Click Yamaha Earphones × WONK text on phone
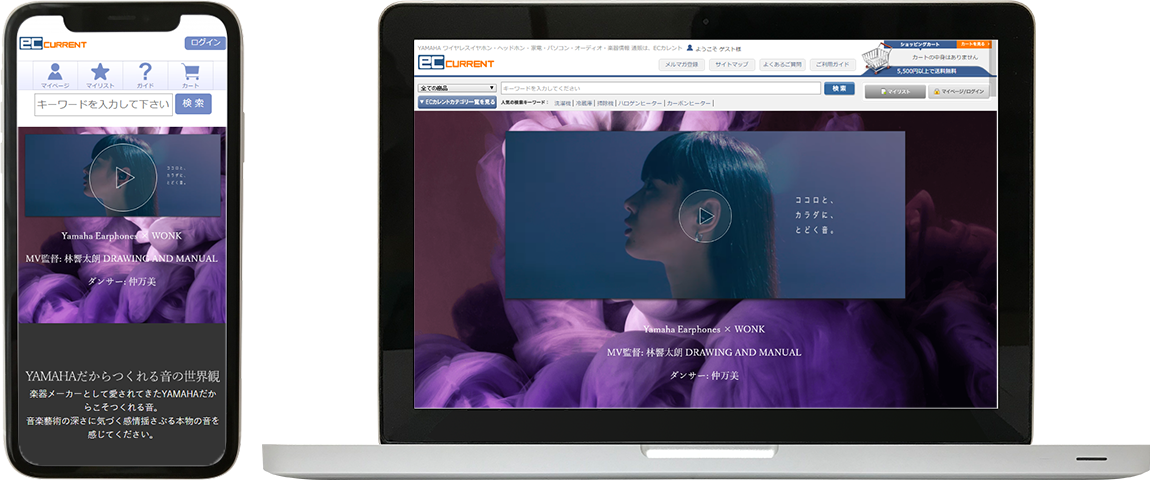 click(x=122, y=236)
